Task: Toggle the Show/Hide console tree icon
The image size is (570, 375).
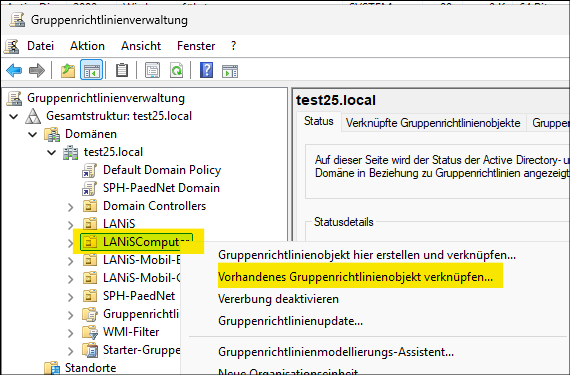Action: pyautogui.click(x=92, y=70)
